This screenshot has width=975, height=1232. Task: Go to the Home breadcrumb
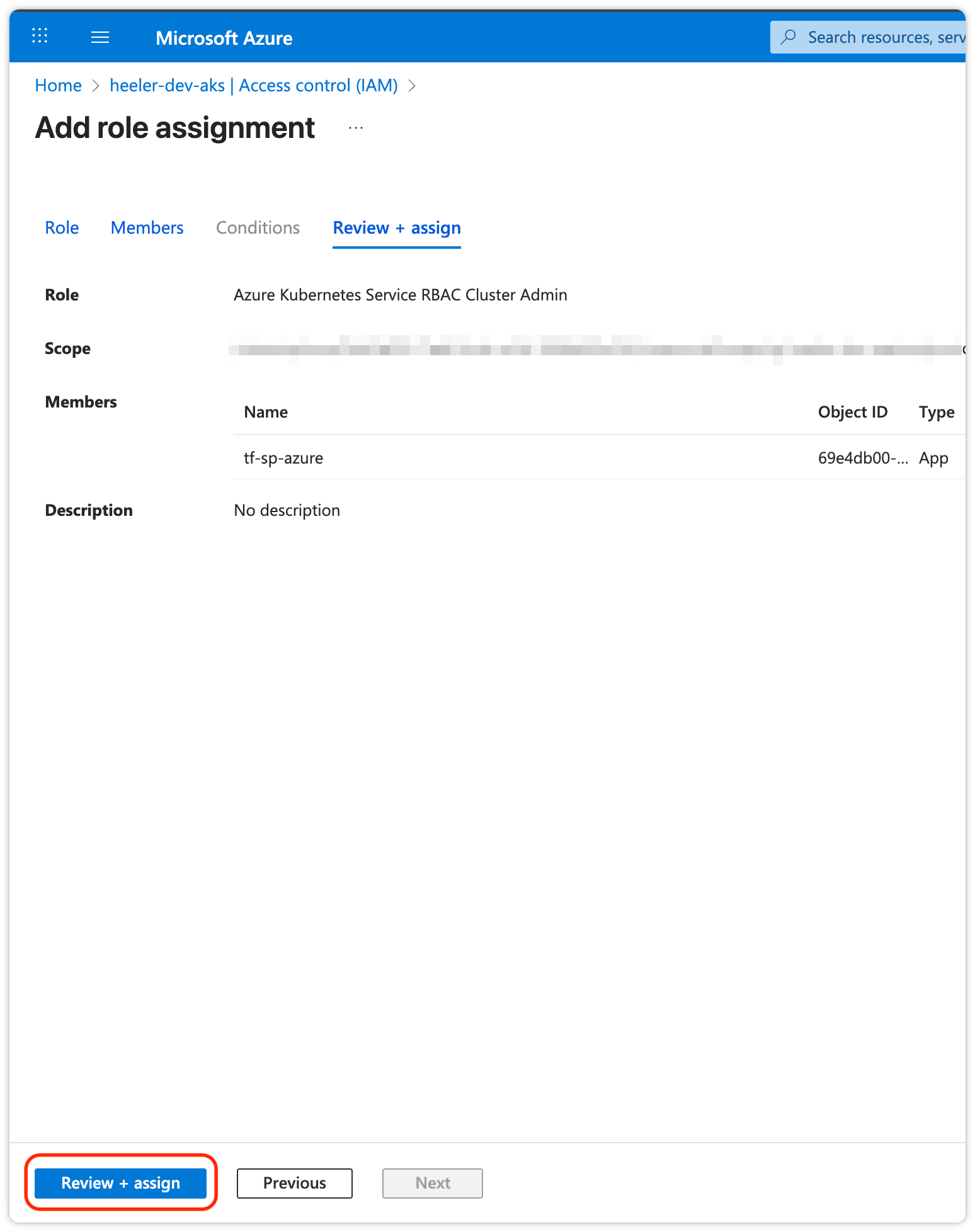click(58, 86)
